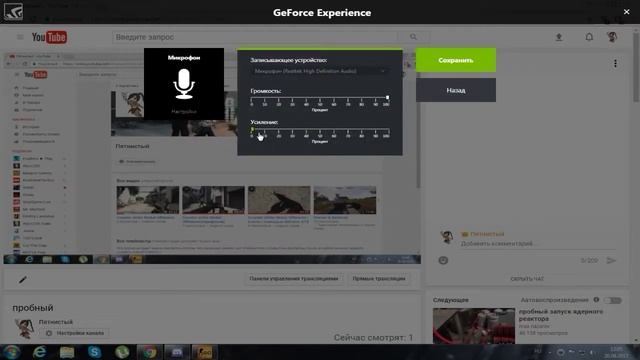
Task: Click the GeForce Experience logo icon
Action: point(13,11)
